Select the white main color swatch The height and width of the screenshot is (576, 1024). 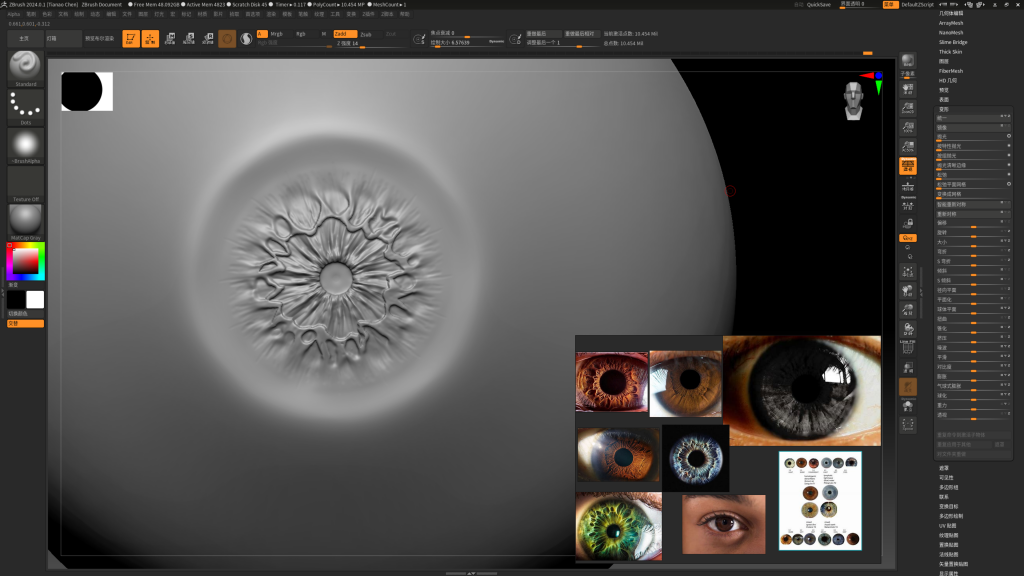pos(35,300)
